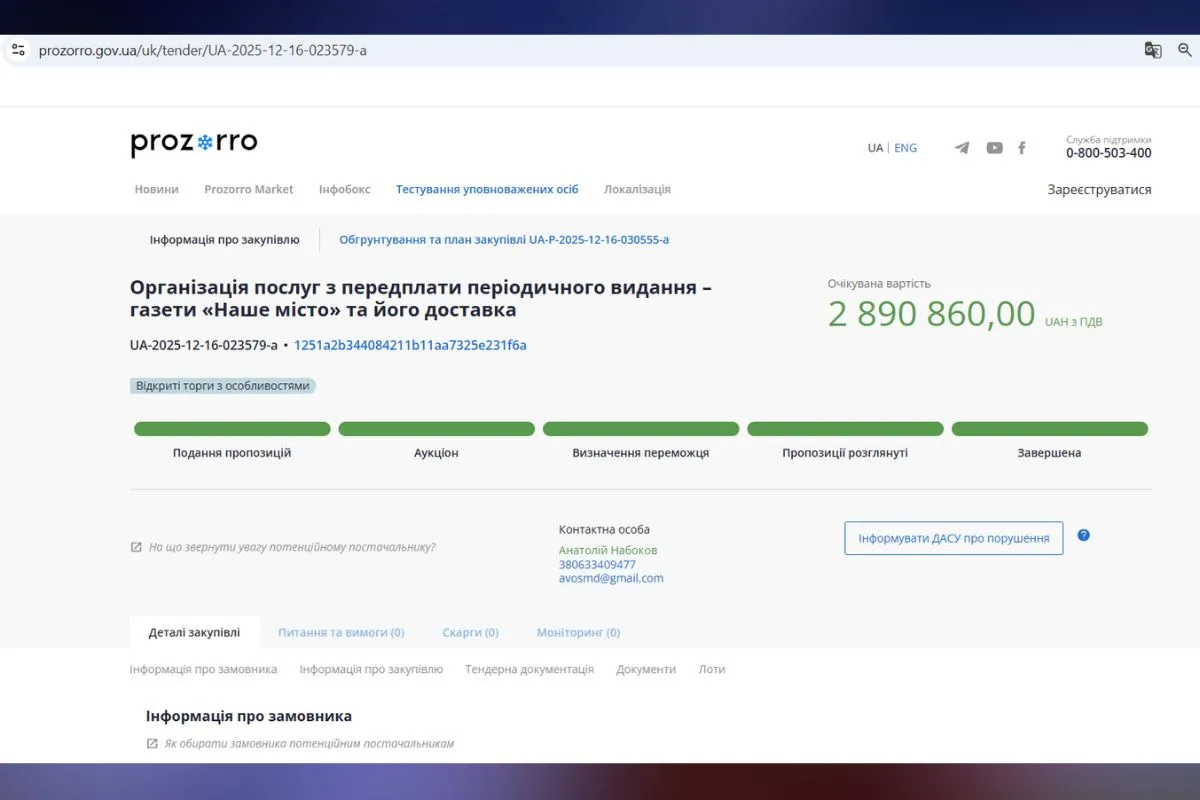Open 'Обгрунтування та план закупівлі UA-P-2025-12-16-030555-a'

point(503,239)
